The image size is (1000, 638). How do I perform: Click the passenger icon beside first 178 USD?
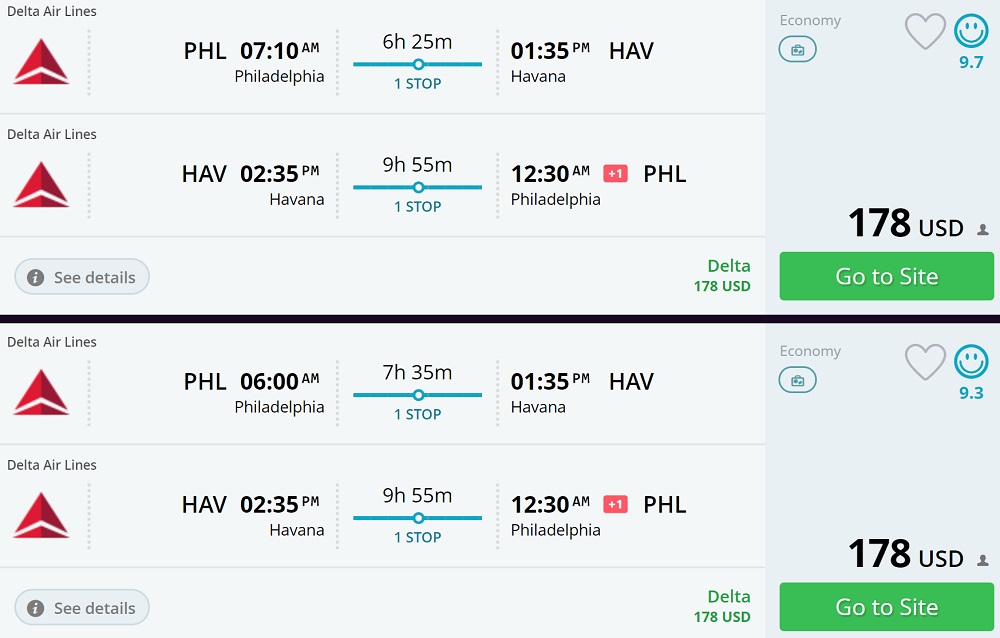click(983, 229)
